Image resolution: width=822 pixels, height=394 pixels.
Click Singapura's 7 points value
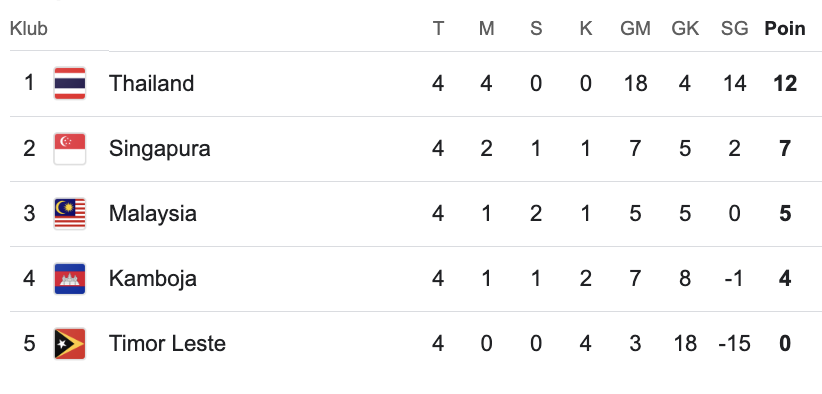(785, 149)
